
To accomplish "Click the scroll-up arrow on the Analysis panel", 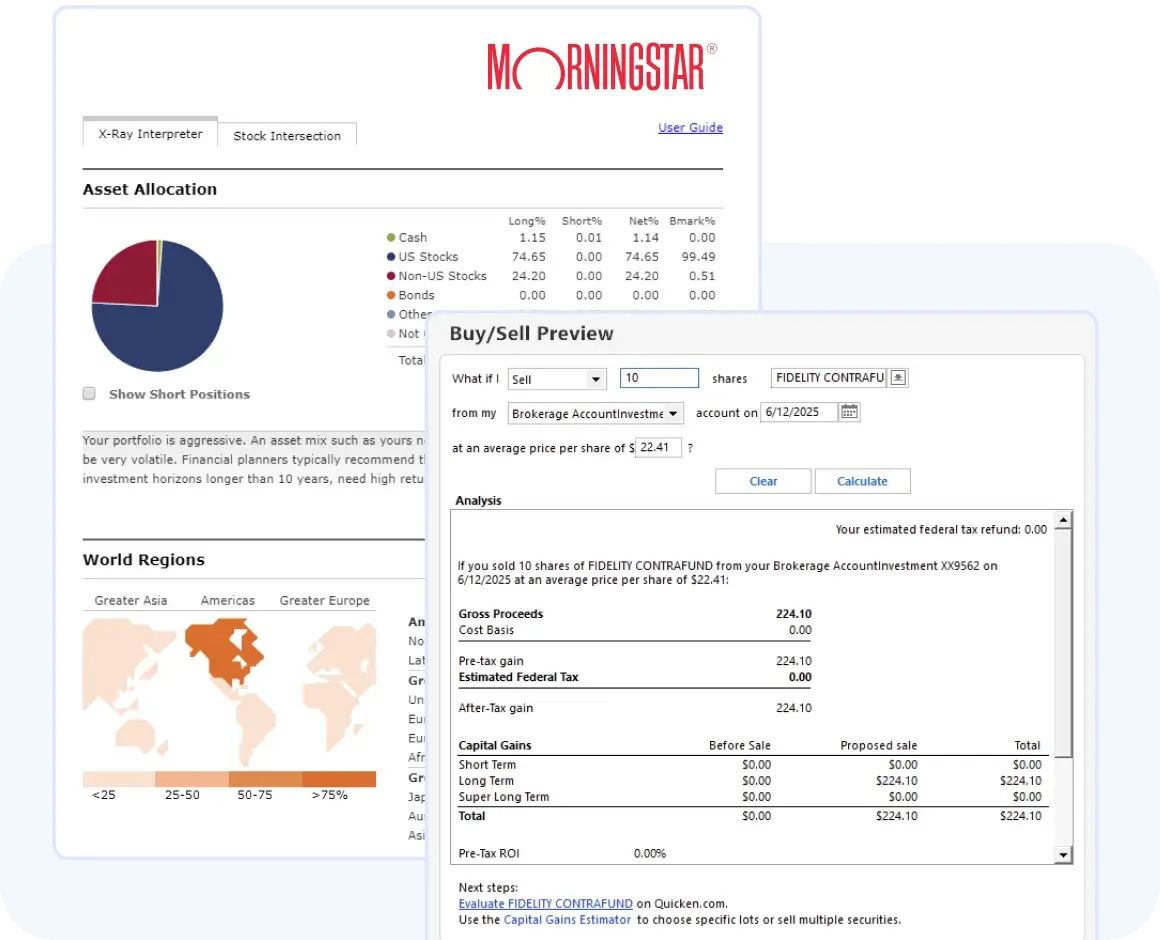I will point(1063,518).
